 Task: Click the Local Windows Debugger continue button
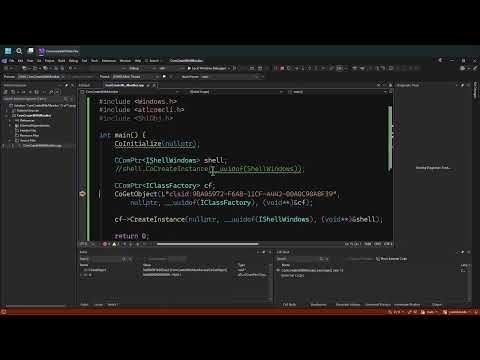pos(208,68)
